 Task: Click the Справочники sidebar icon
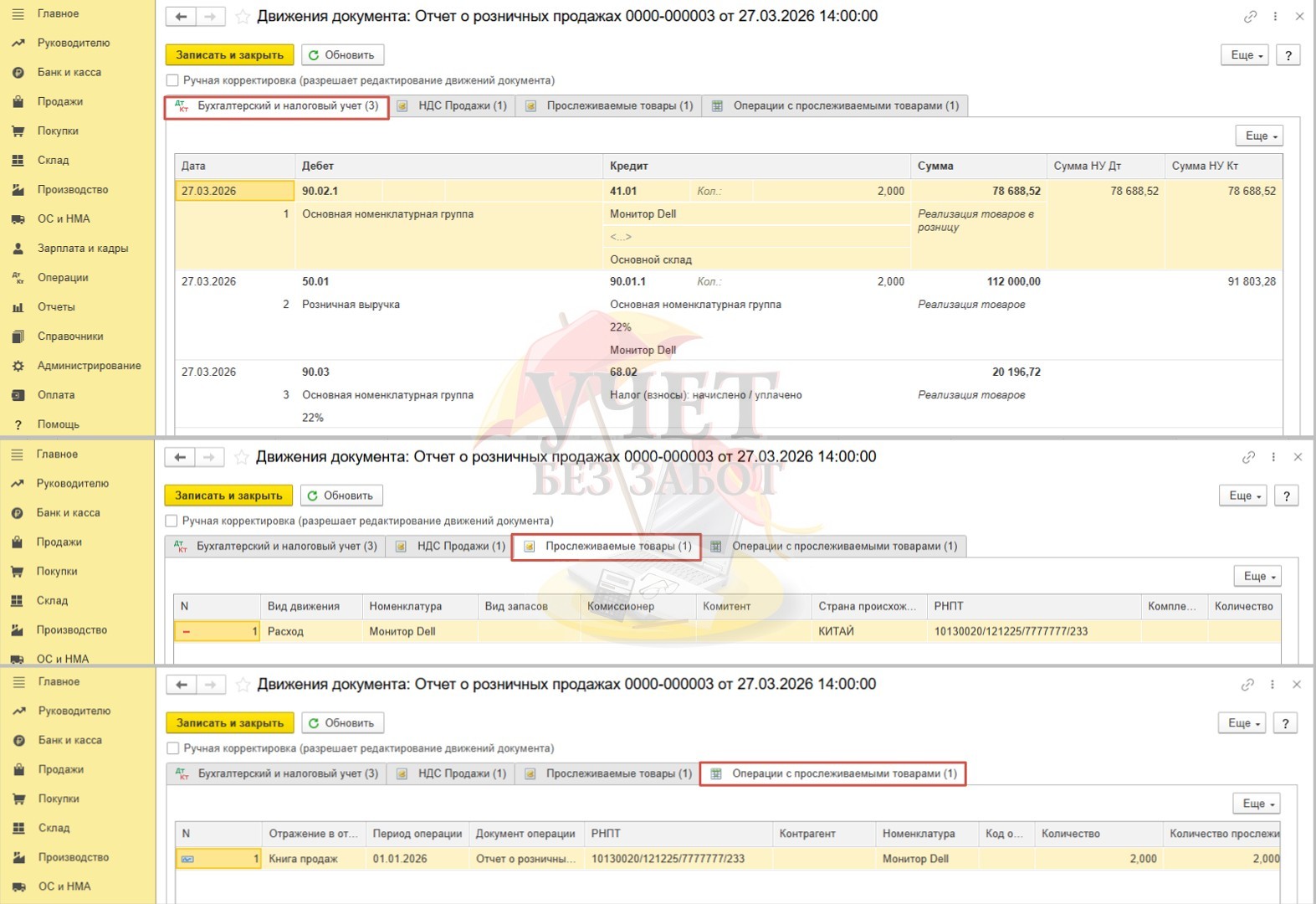click(x=18, y=336)
